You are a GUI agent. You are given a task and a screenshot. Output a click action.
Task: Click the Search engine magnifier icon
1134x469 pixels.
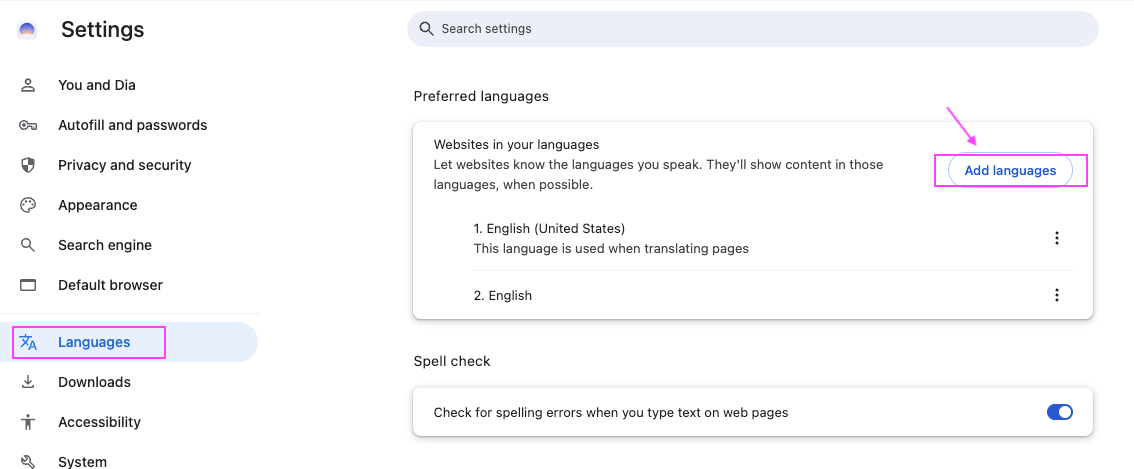pyautogui.click(x=27, y=245)
